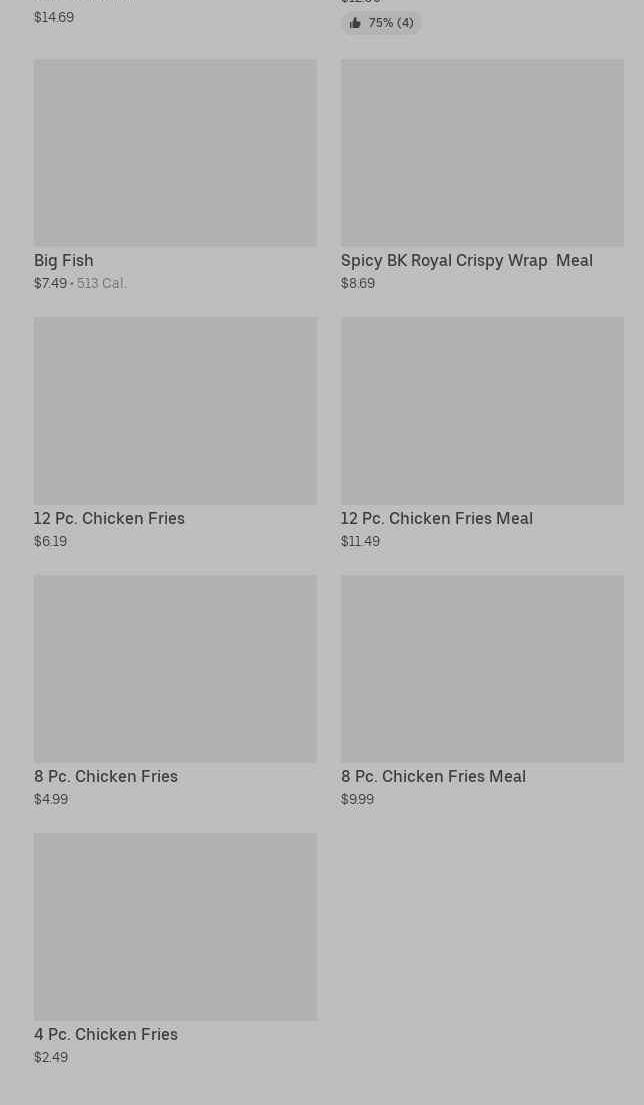Viewport: 644px width, 1105px height.
Task: Open the 8 Pc. Chicken Fries Meal photo
Action: pyautogui.click(x=482, y=668)
